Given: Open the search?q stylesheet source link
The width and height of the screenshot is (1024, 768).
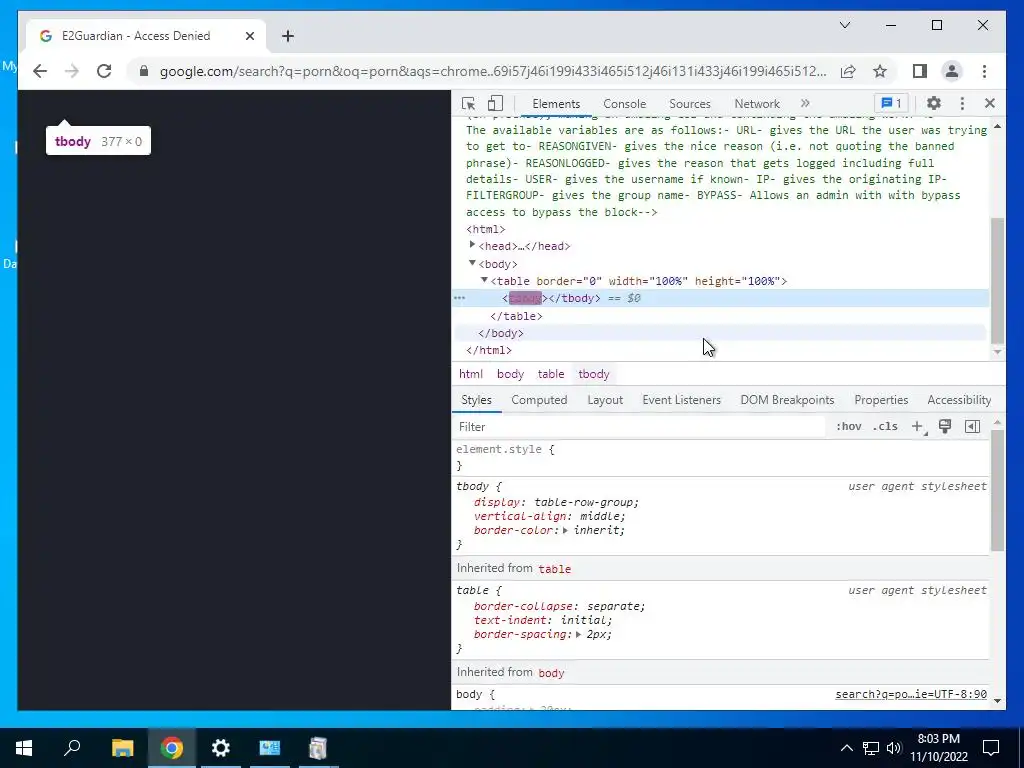Looking at the screenshot, I should point(911,694).
